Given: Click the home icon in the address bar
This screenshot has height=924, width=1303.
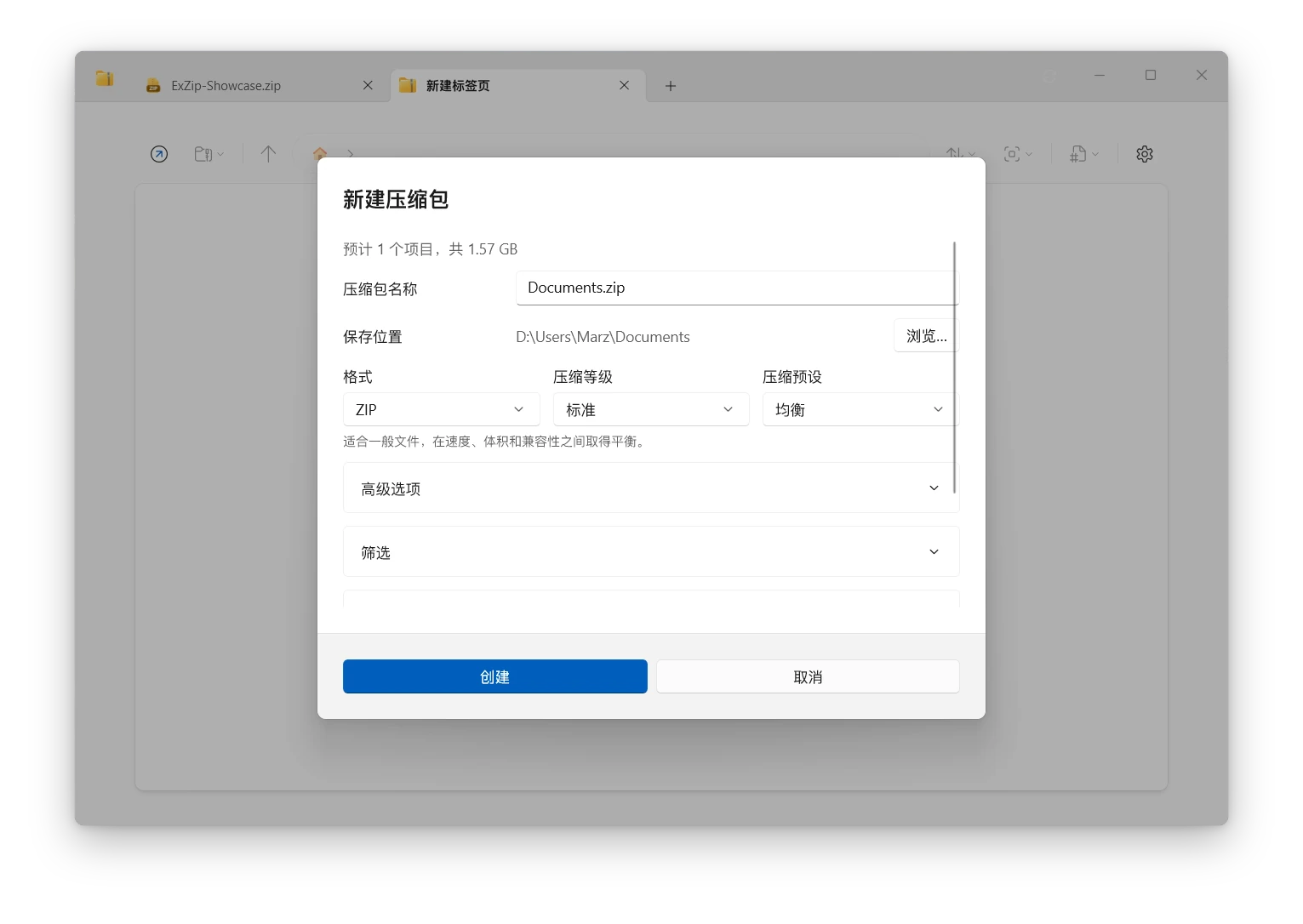Looking at the screenshot, I should [x=320, y=154].
